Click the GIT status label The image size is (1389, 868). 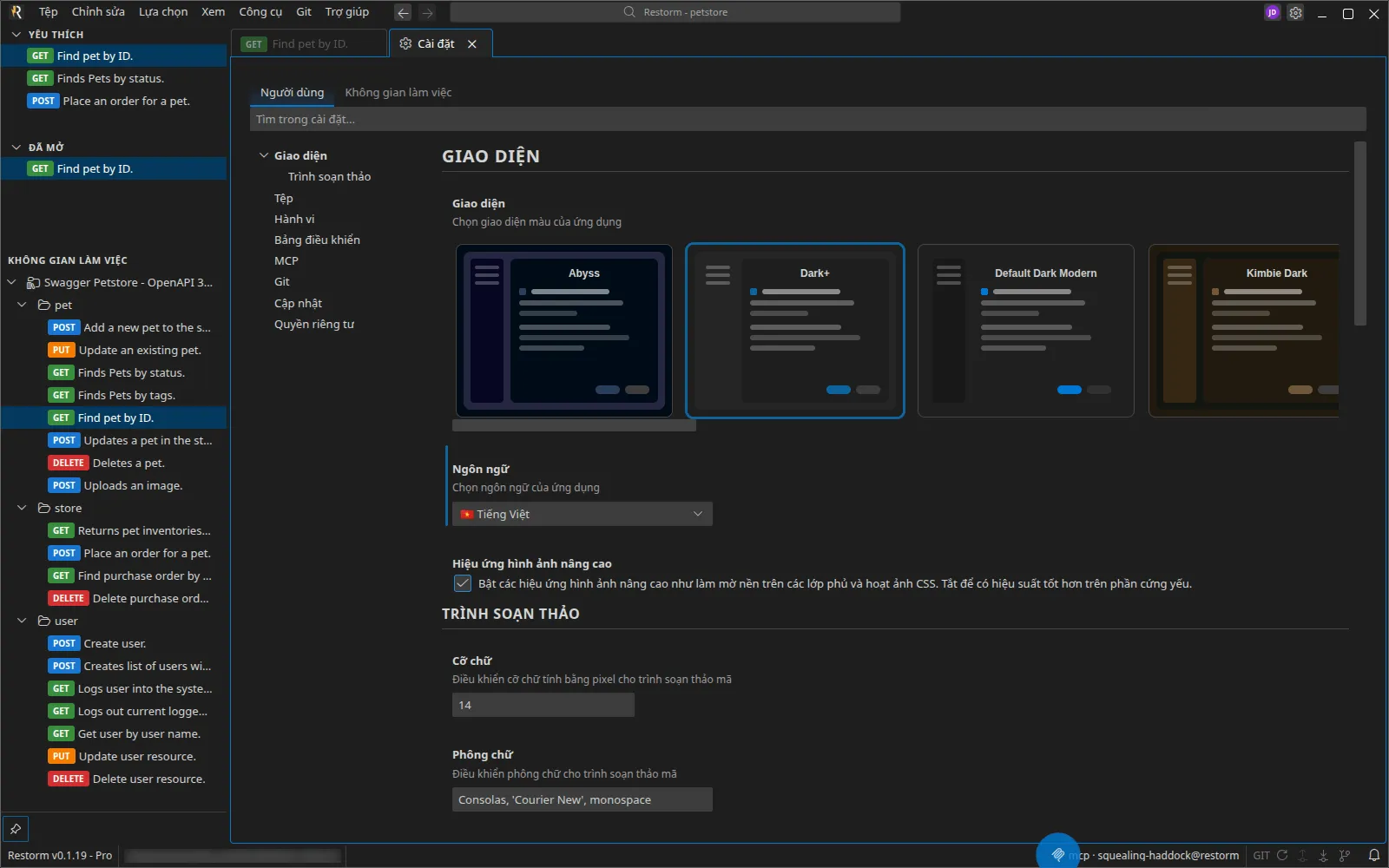[x=1261, y=855]
